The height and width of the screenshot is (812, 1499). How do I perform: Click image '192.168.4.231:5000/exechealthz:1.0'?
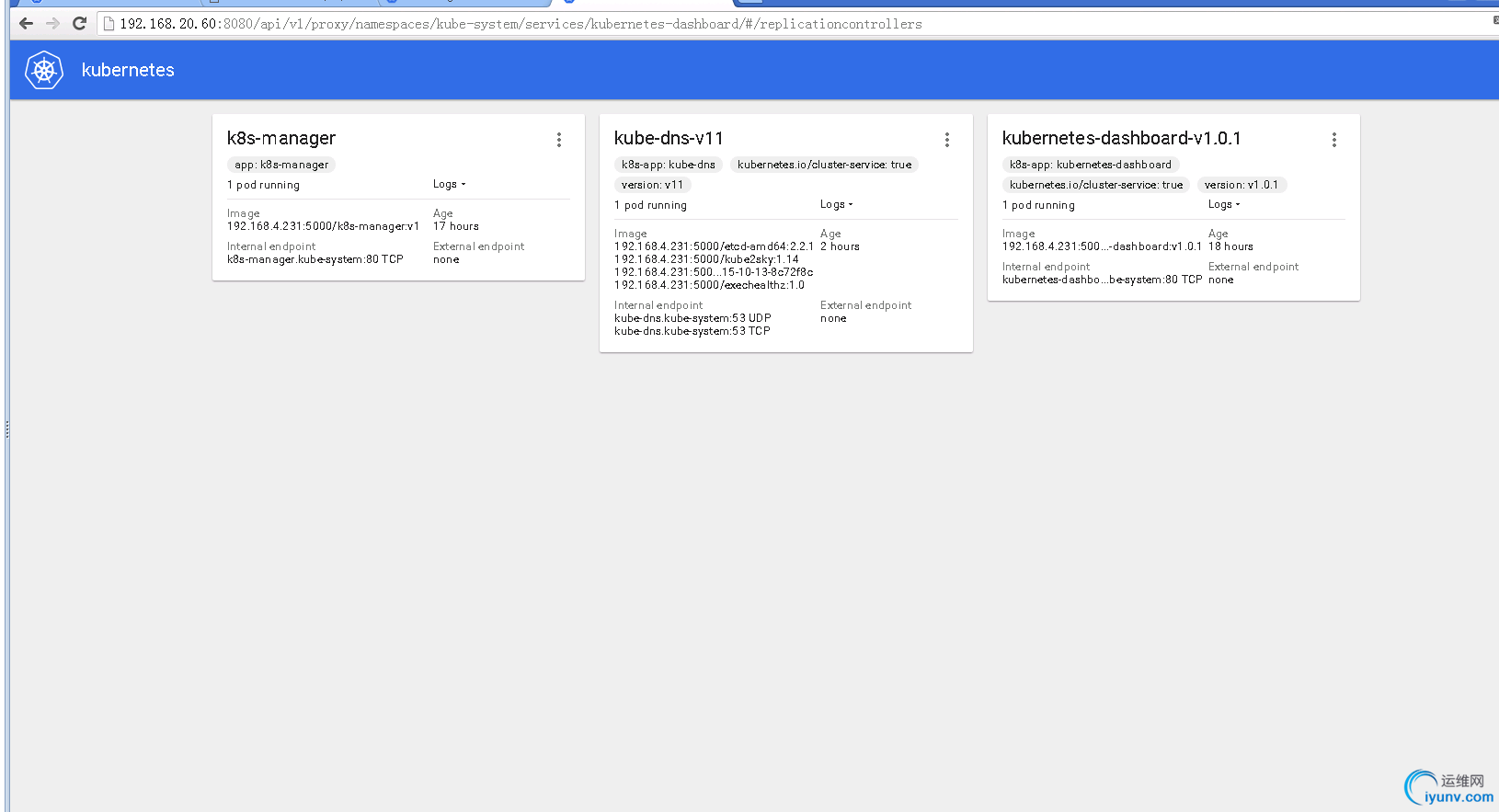coord(710,285)
